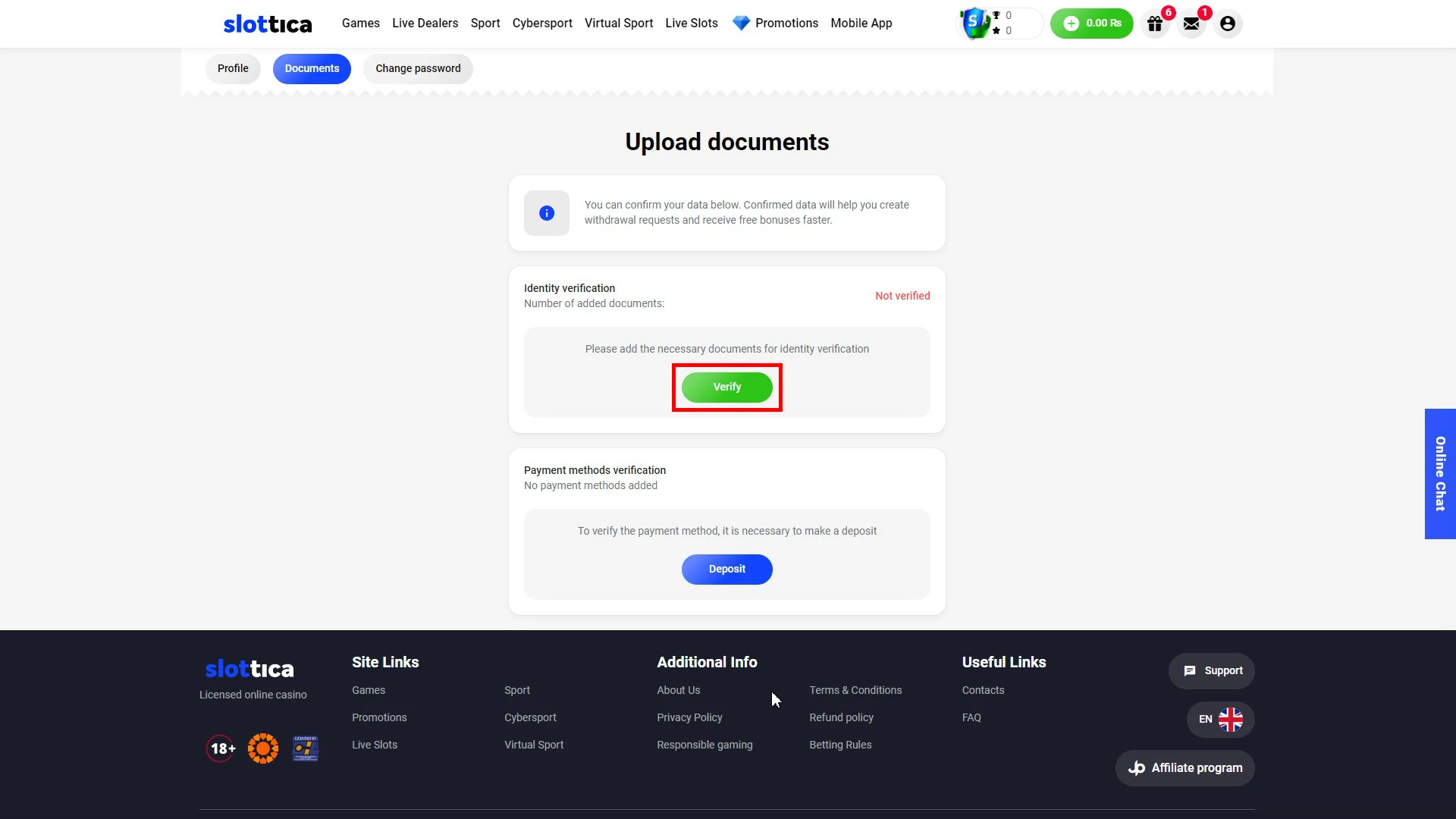Select the Documents tab

(312, 68)
